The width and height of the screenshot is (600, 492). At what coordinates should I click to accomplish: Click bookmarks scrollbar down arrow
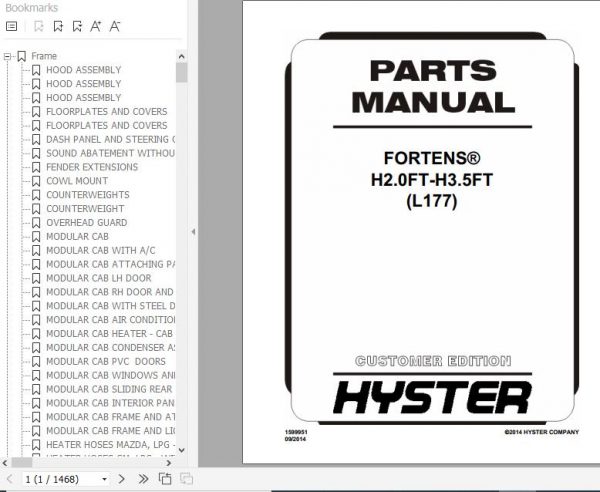181,450
